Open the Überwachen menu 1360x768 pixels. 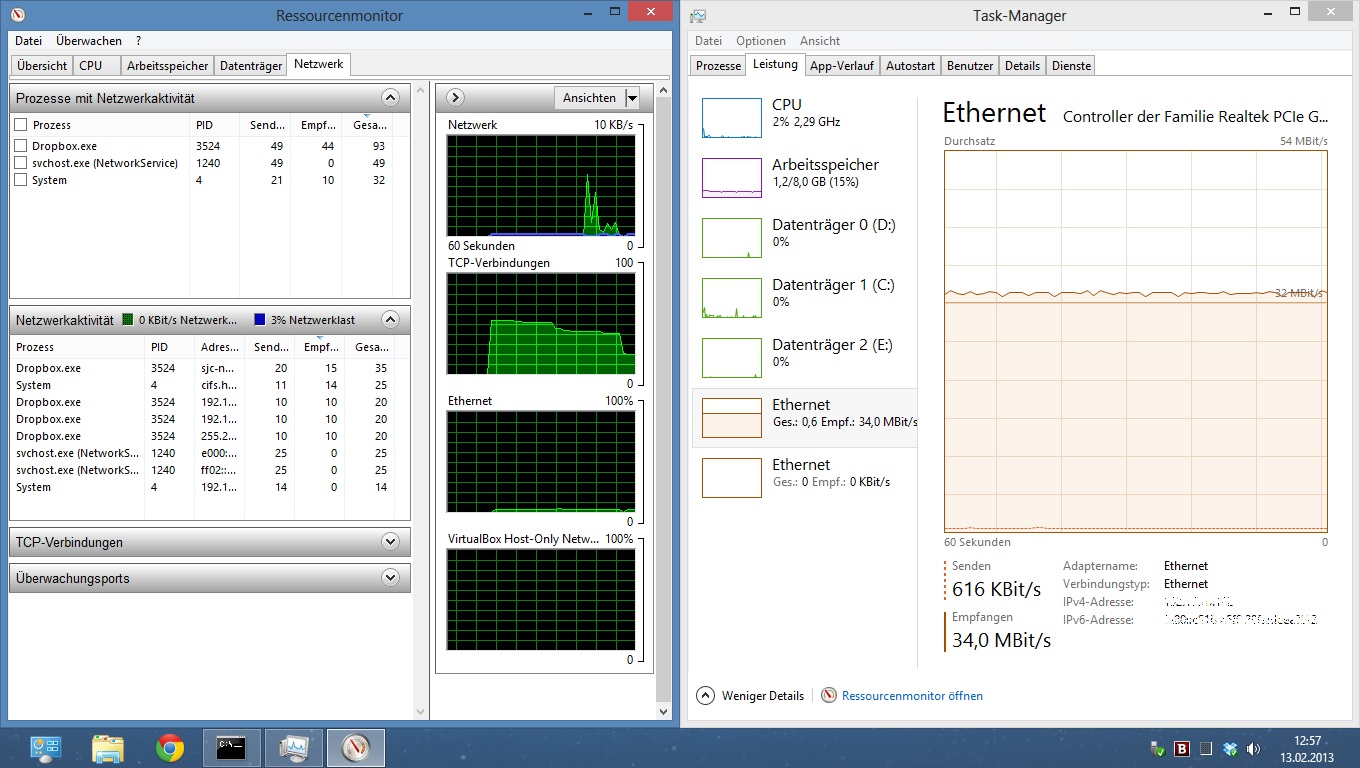pyautogui.click(x=89, y=41)
